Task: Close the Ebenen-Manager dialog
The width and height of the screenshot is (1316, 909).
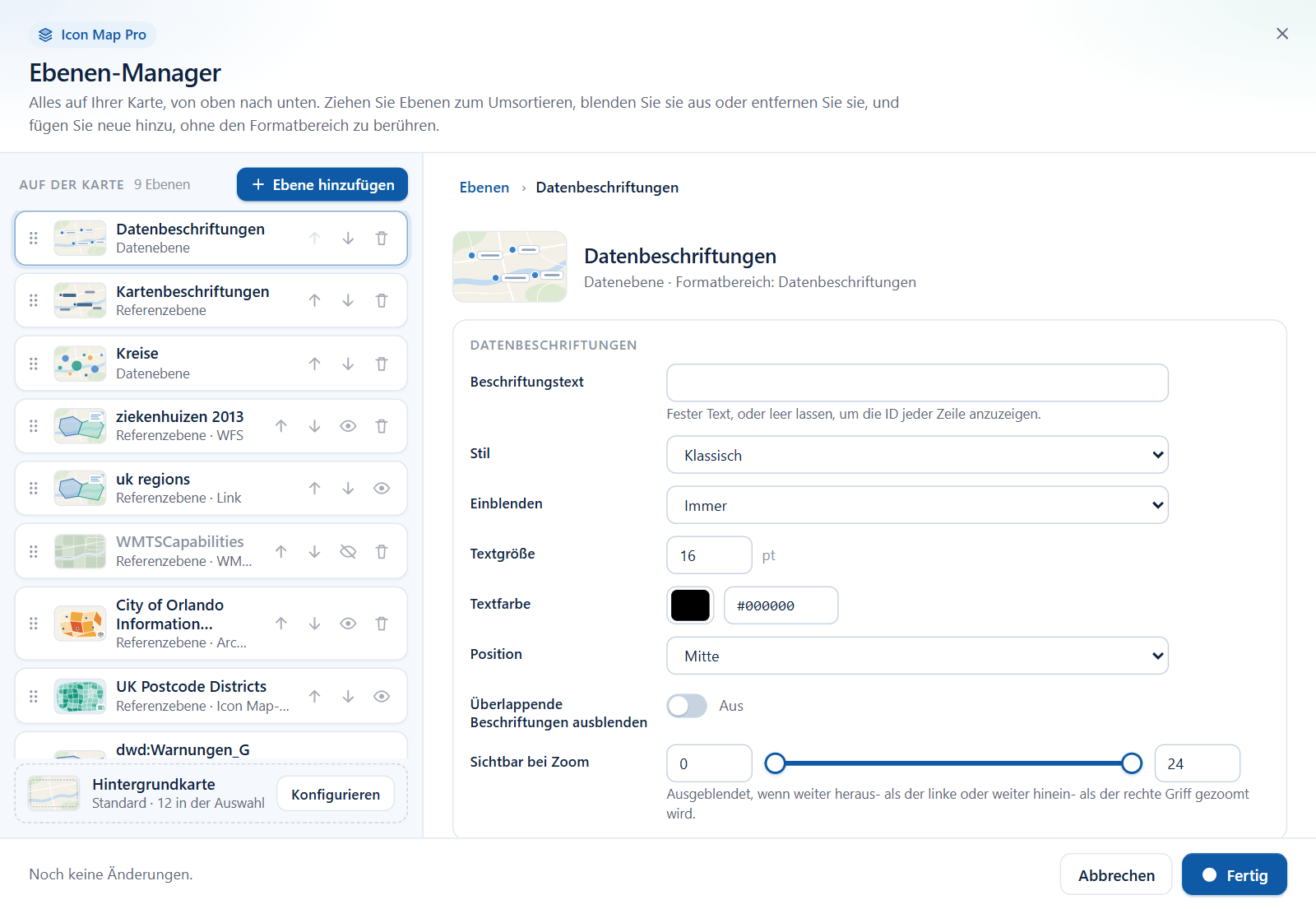Action: coord(1282,34)
